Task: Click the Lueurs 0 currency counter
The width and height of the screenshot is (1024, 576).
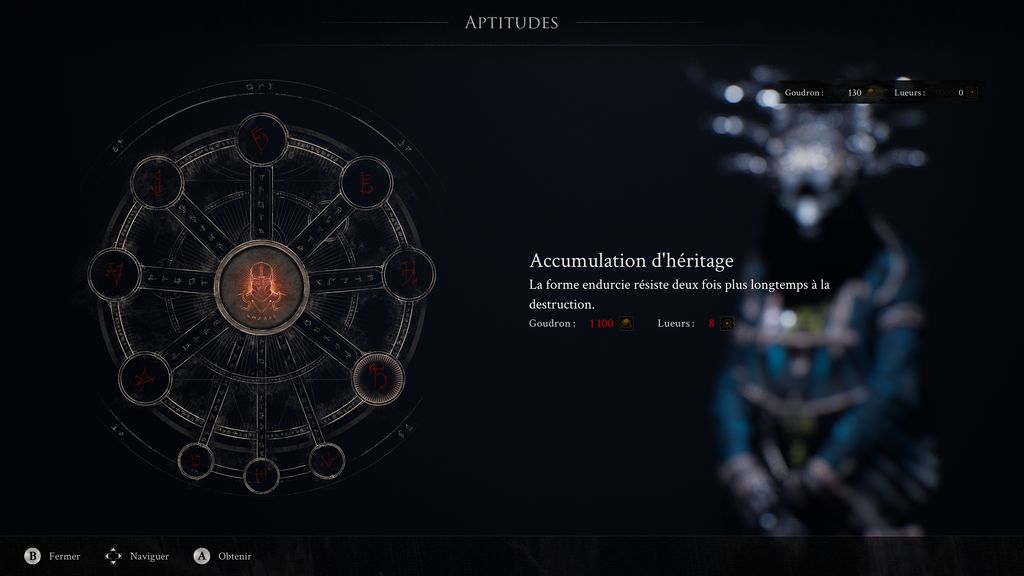Action: point(936,93)
